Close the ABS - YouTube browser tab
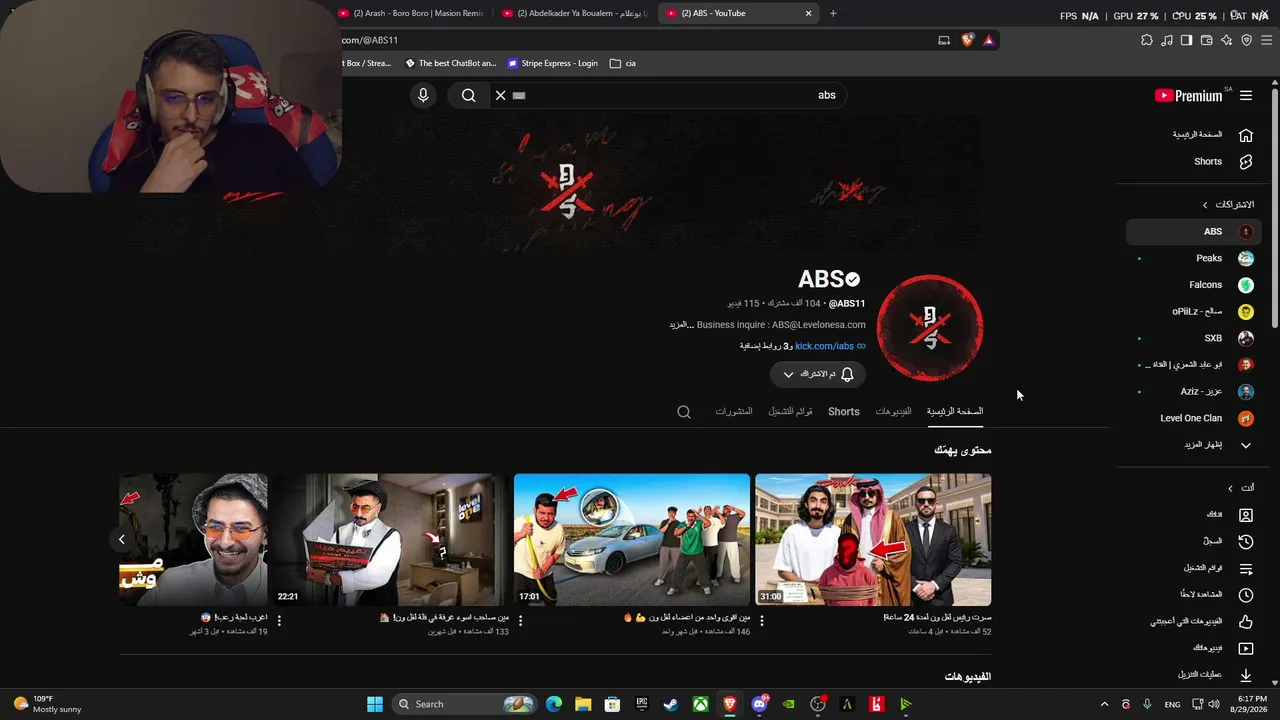The width and height of the screenshot is (1280, 720). [808, 13]
